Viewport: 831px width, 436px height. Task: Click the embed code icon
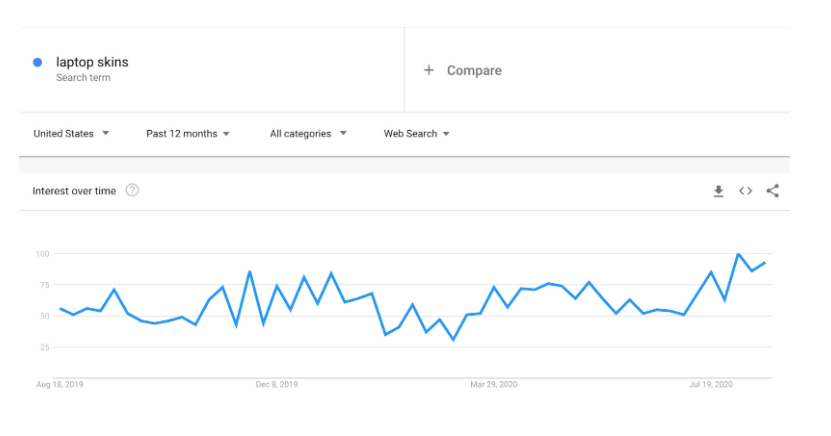(x=745, y=191)
